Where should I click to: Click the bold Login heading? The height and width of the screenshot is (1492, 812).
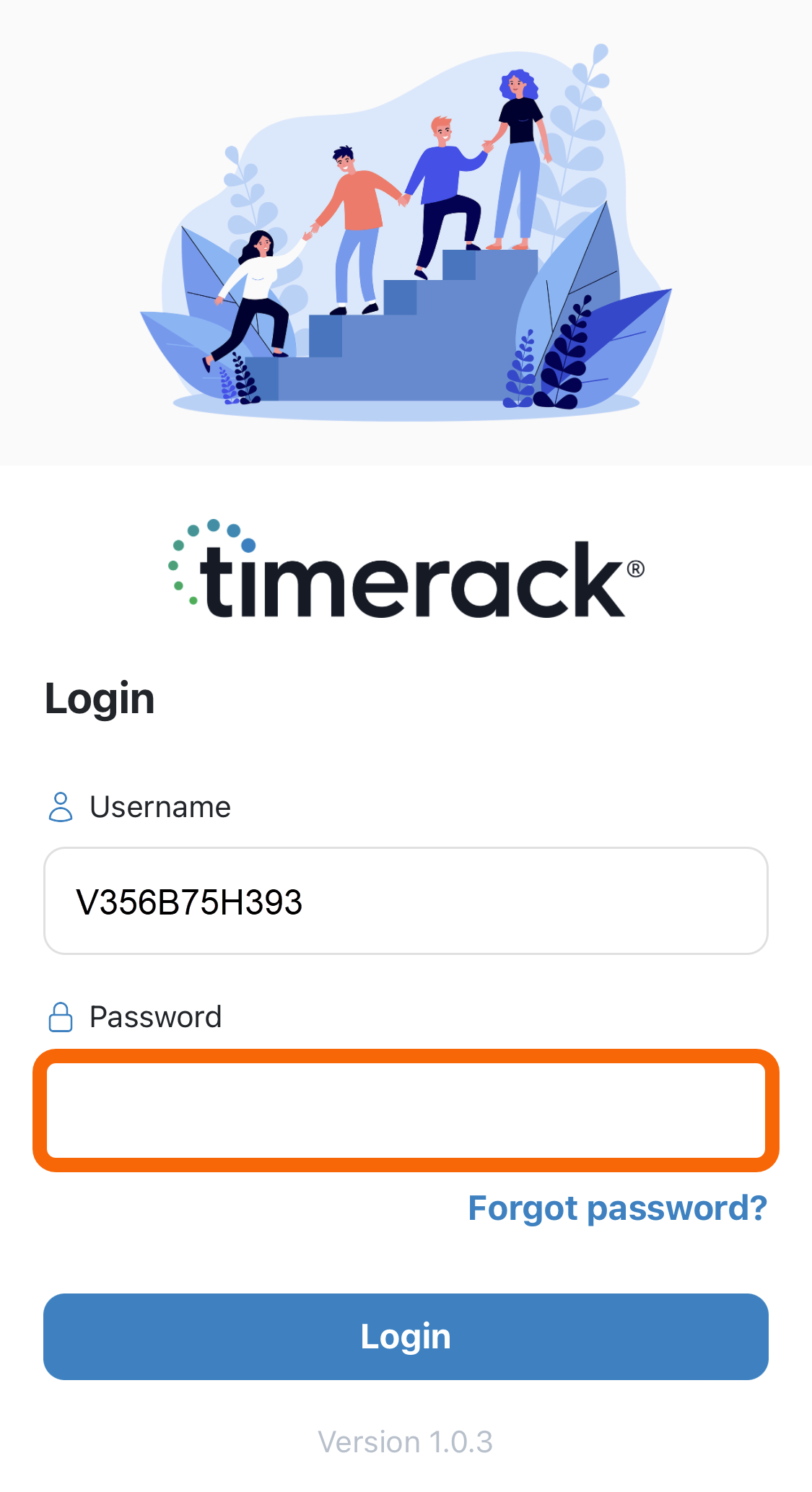(100, 699)
